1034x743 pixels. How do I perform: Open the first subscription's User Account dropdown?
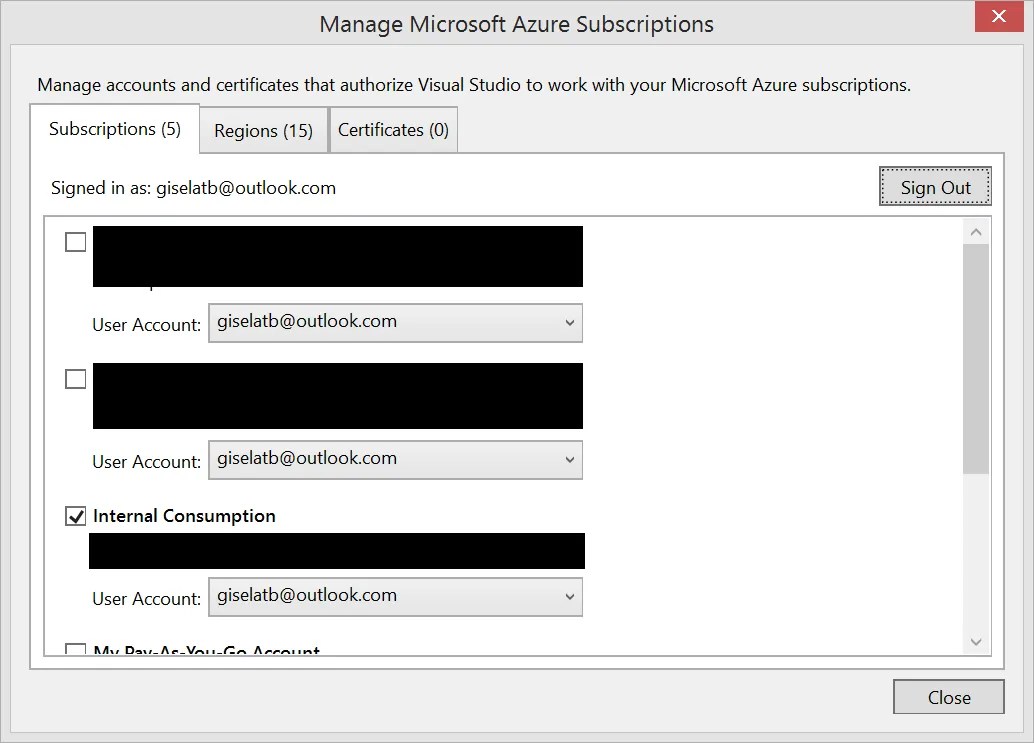(x=396, y=322)
